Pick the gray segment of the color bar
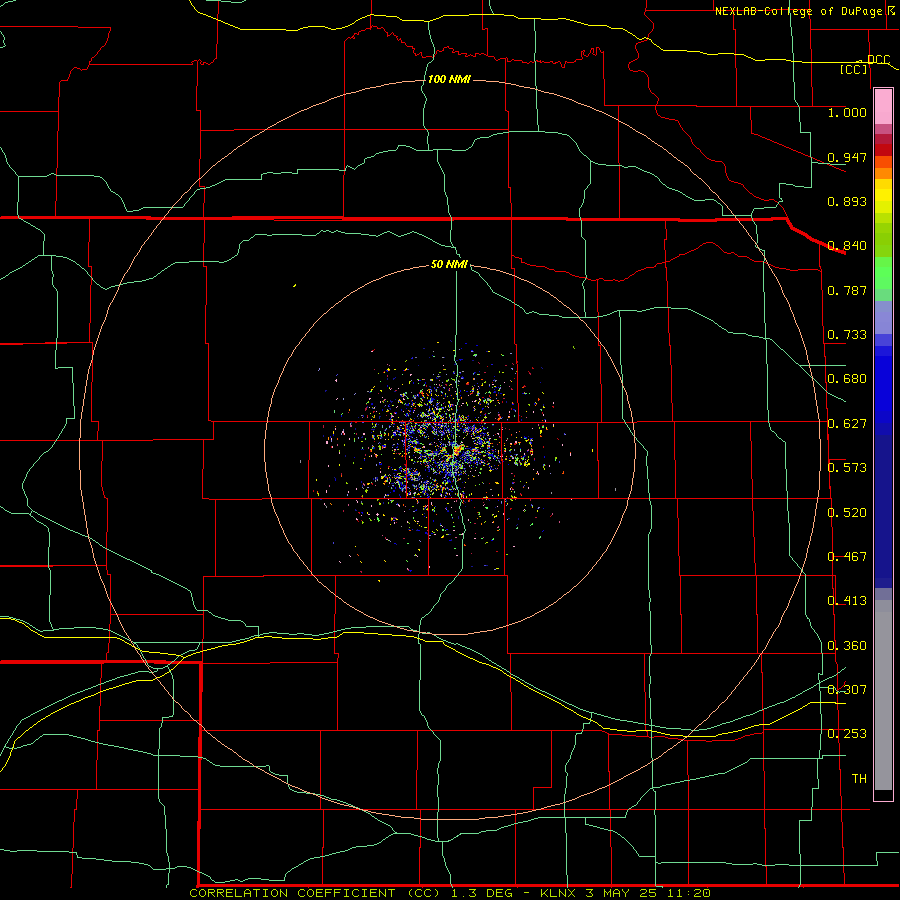Image resolution: width=900 pixels, height=900 pixels. pos(883,695)
